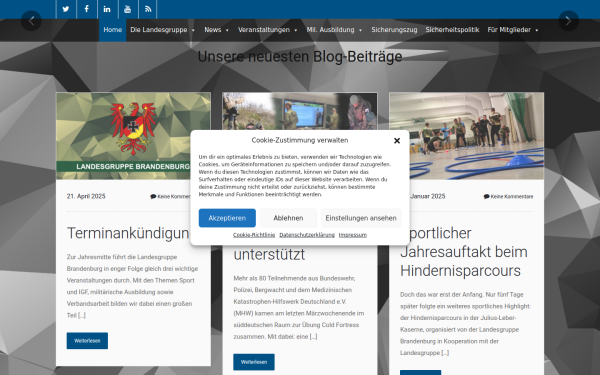600x375 pixels.
Task: Go to Sicherheitspolitik page
Action: click(x=452, y=30)
